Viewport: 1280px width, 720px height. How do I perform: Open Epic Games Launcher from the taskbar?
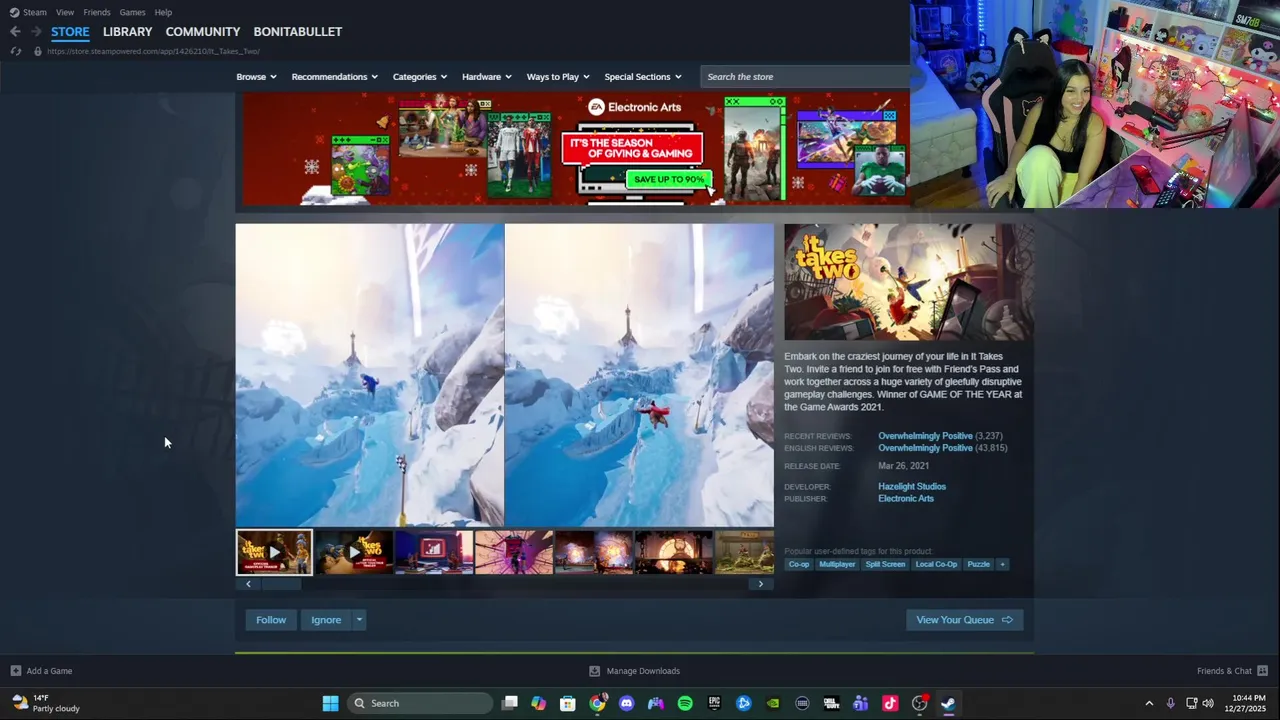(x=714, y=703)
